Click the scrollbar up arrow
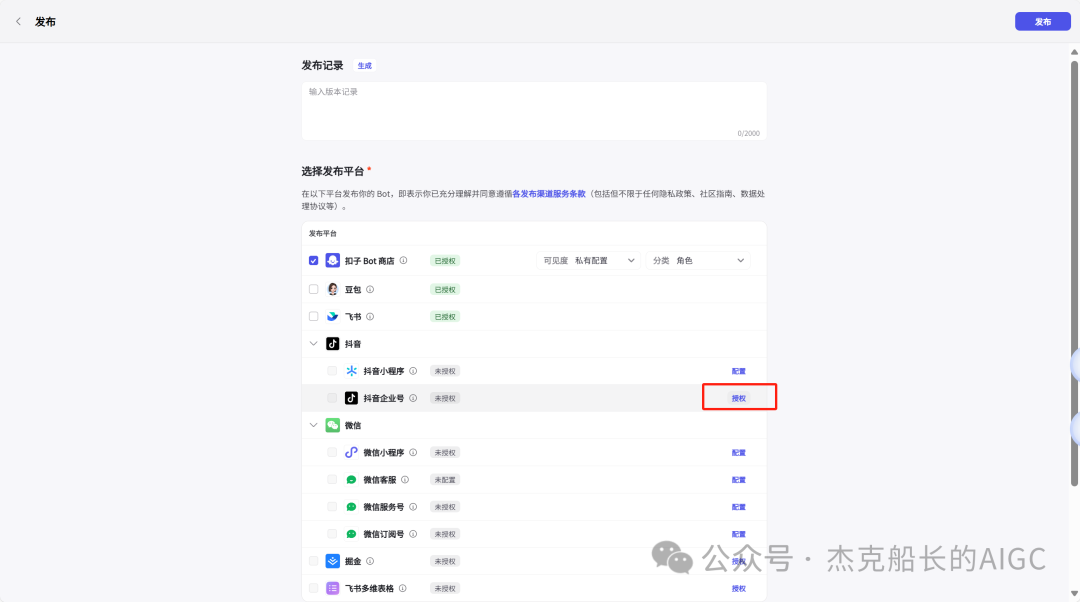Image resolution: width=1080 pixels, height=602 pixels. click(x=1074, y=52)
